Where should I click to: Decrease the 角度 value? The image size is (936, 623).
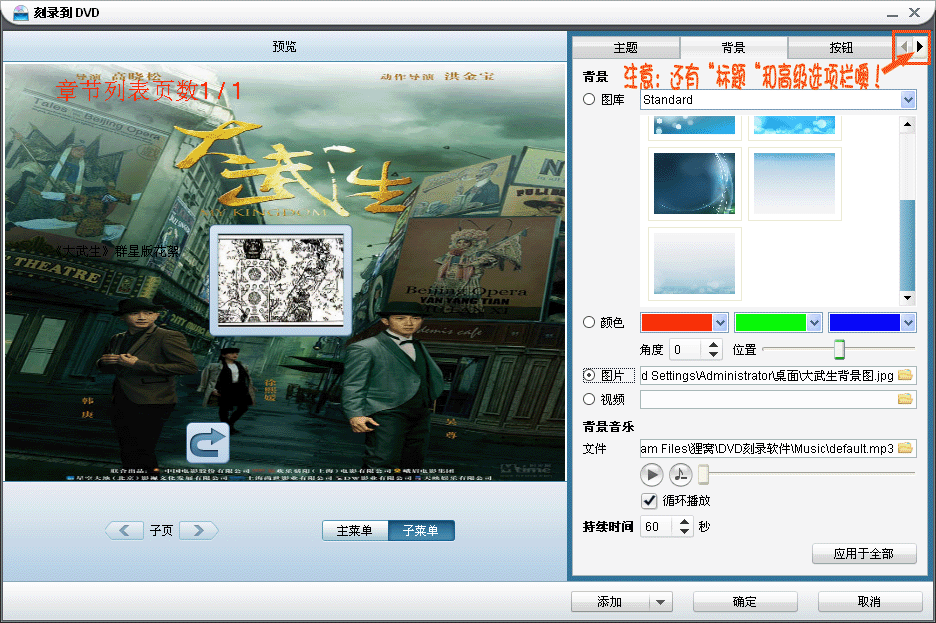pos(713,354)
